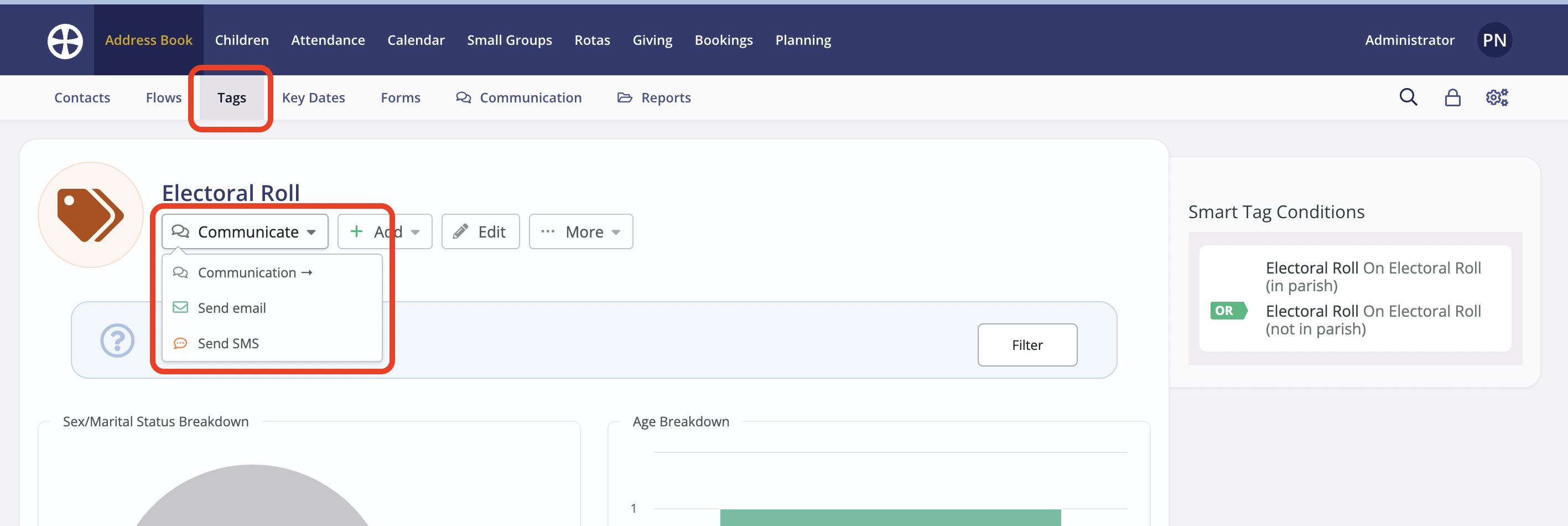
Task: Click the Administrator link
Action: click(x=1409, y=40)
